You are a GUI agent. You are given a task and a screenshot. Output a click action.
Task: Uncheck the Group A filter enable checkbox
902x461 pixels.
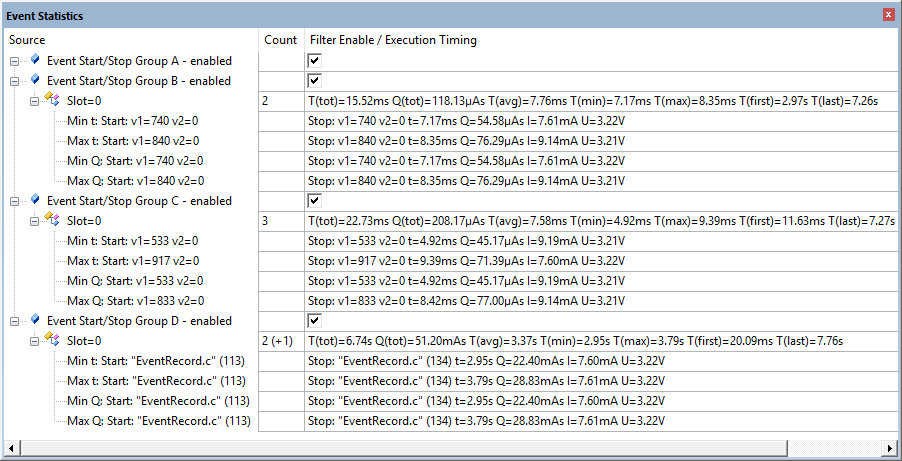315,60
